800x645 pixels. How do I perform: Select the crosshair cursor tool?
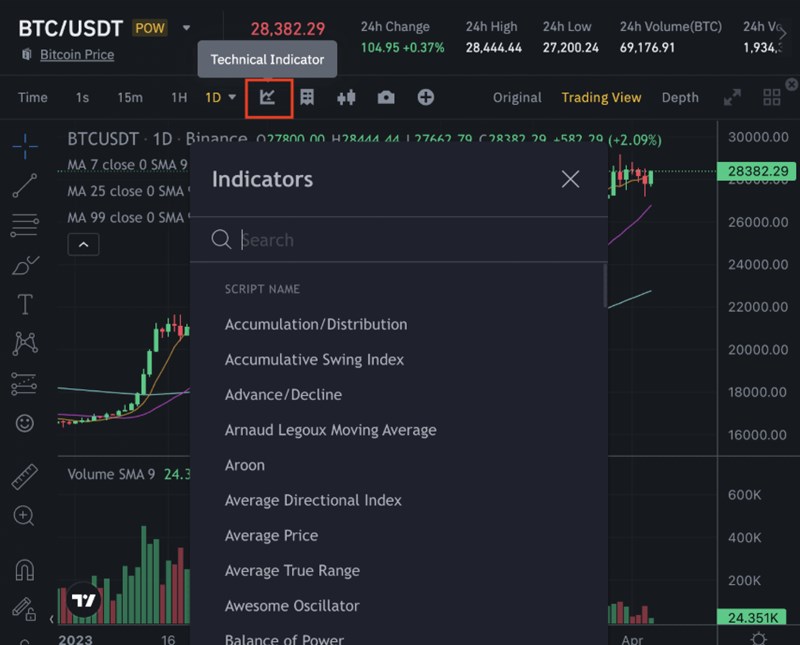click(x=25, y=148)
